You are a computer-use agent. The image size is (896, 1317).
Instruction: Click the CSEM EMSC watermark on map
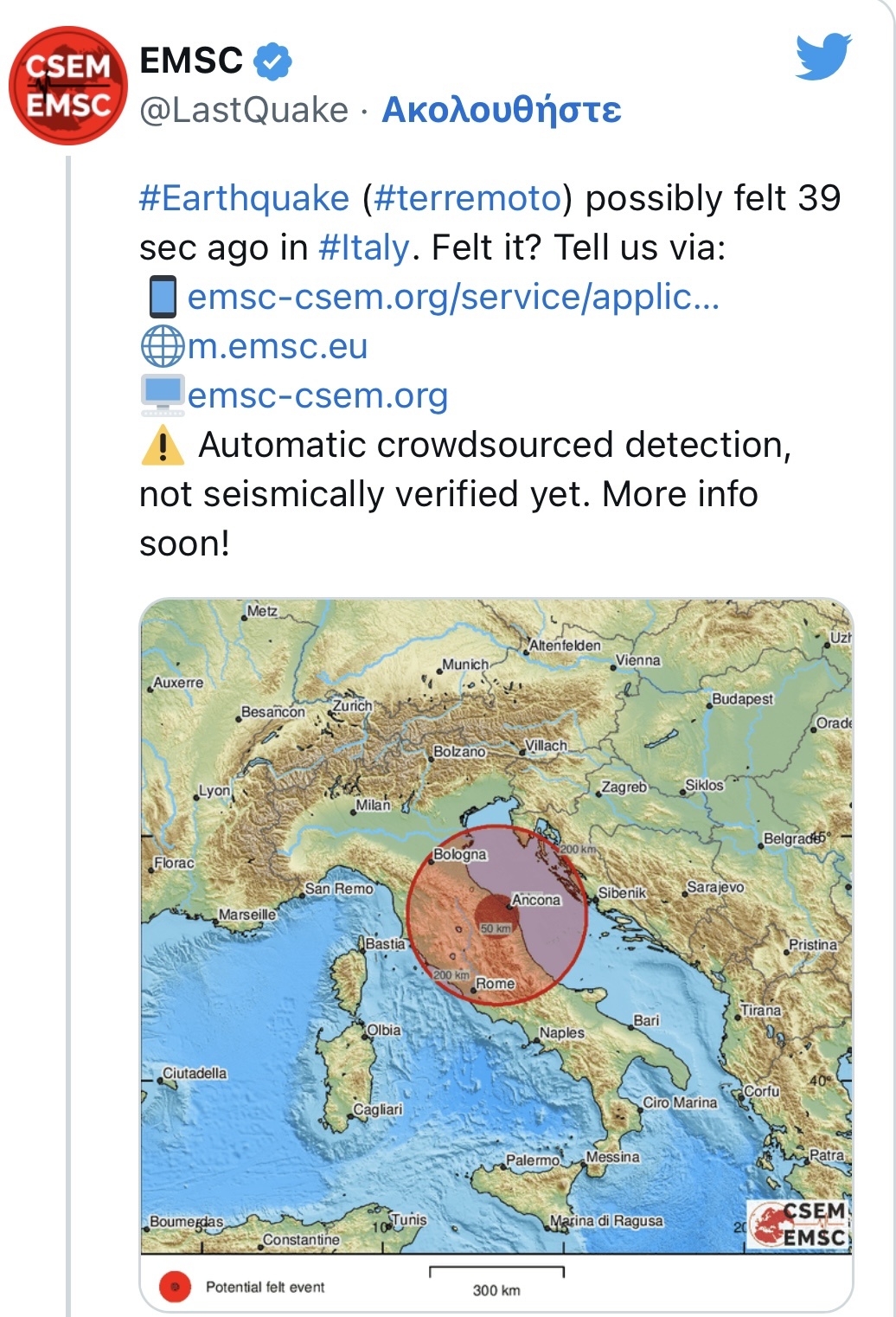click(798, 1224)
